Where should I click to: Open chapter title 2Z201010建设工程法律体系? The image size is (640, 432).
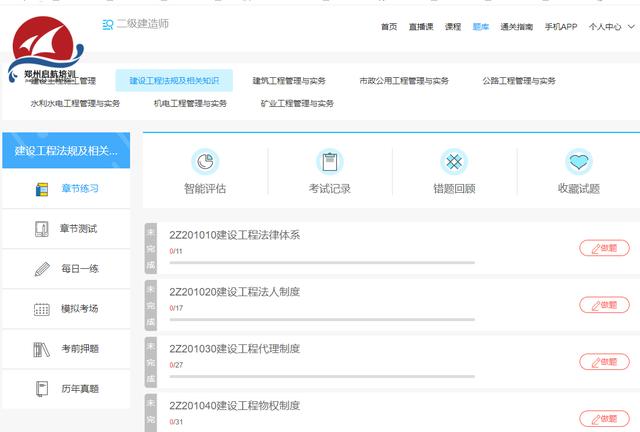click(235, 235)
